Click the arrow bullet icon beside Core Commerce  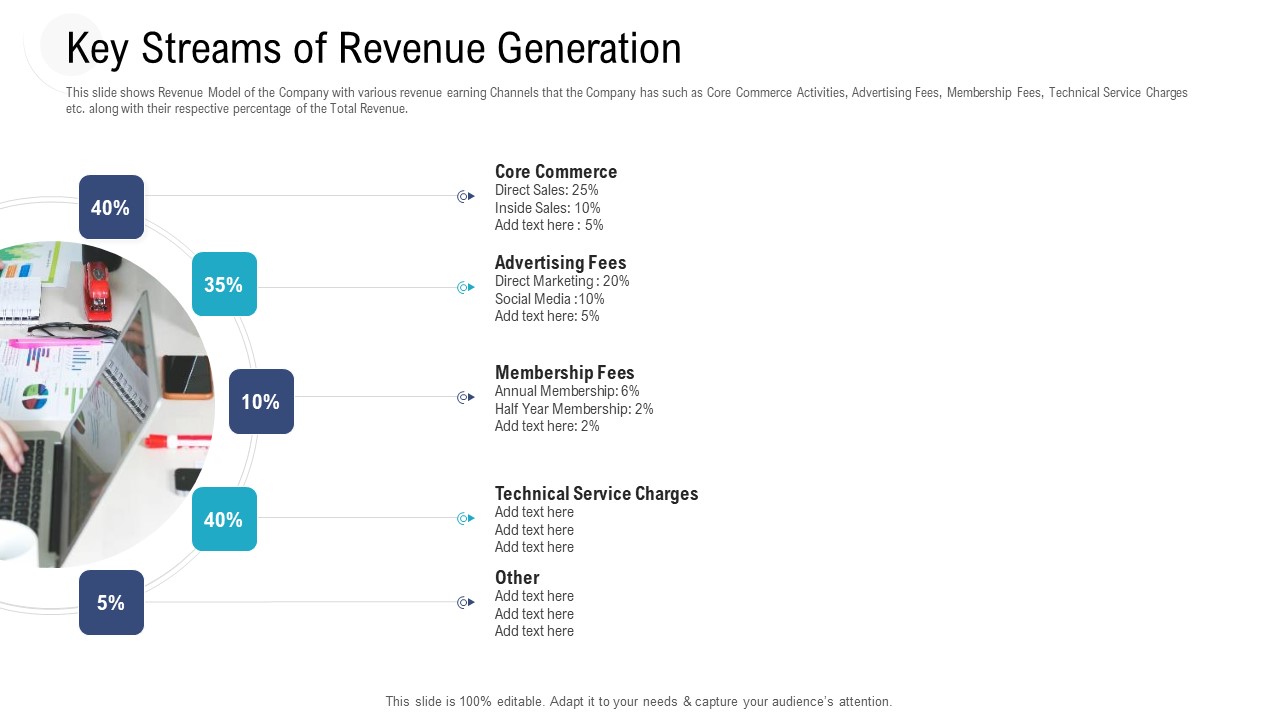pyautogui.click(x=466, y=197)
